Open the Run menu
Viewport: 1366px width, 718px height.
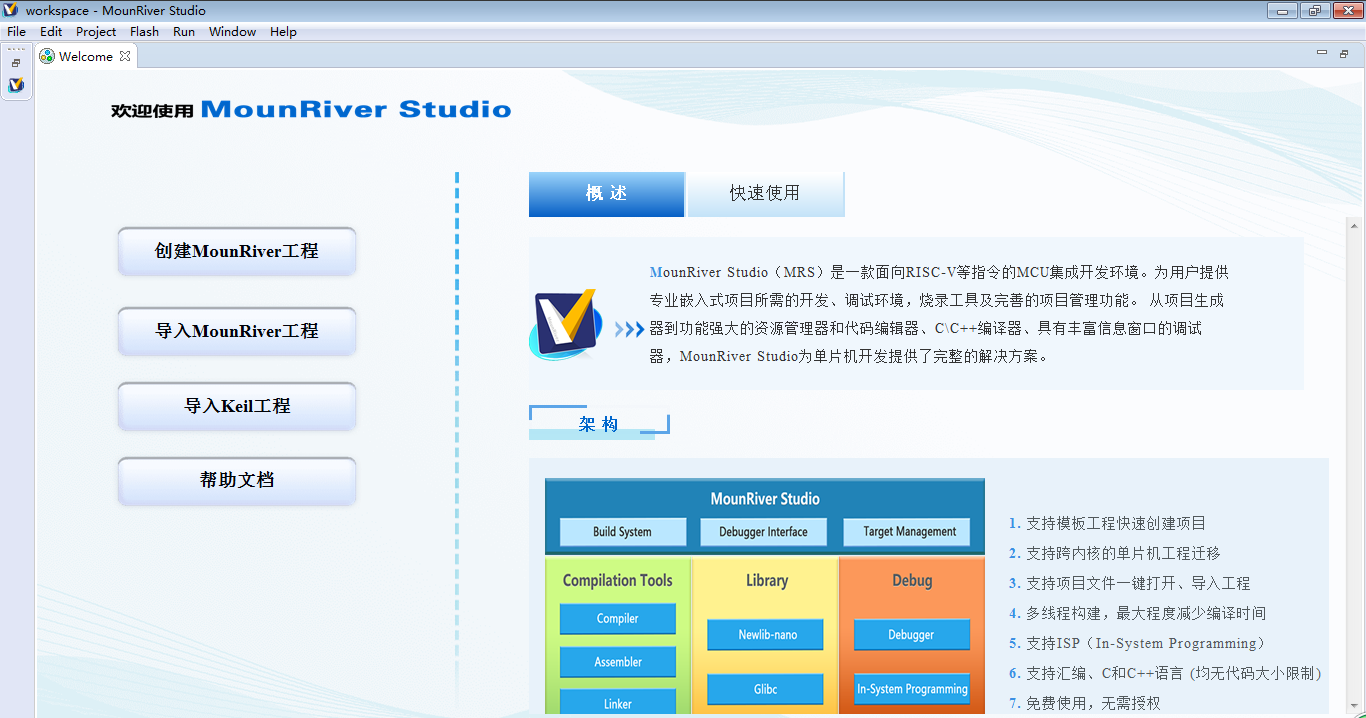pyautogui.click(x=184, y=32)
